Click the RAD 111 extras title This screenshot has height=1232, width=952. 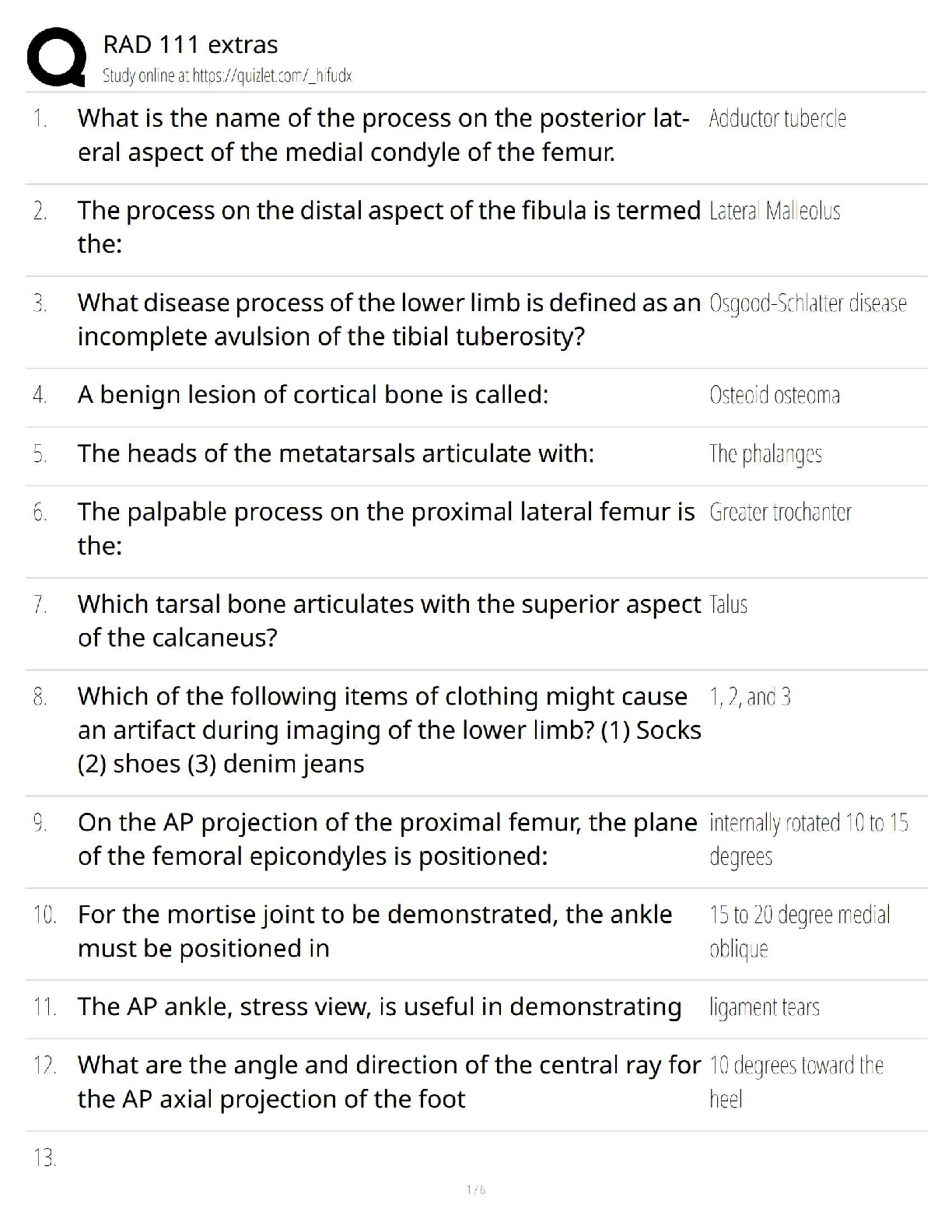pos(190,45)
